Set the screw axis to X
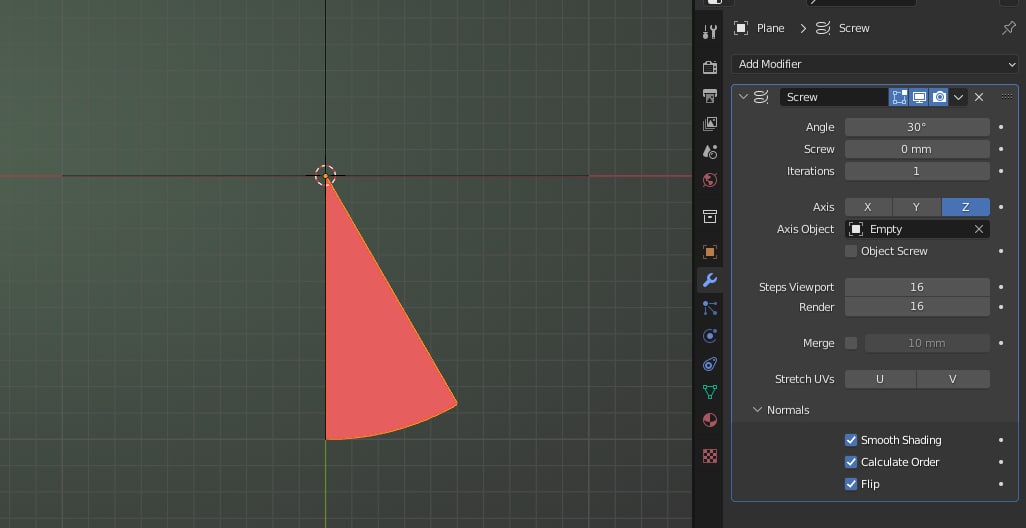This screenshot has height=528, width=1026. coord(868,207)
